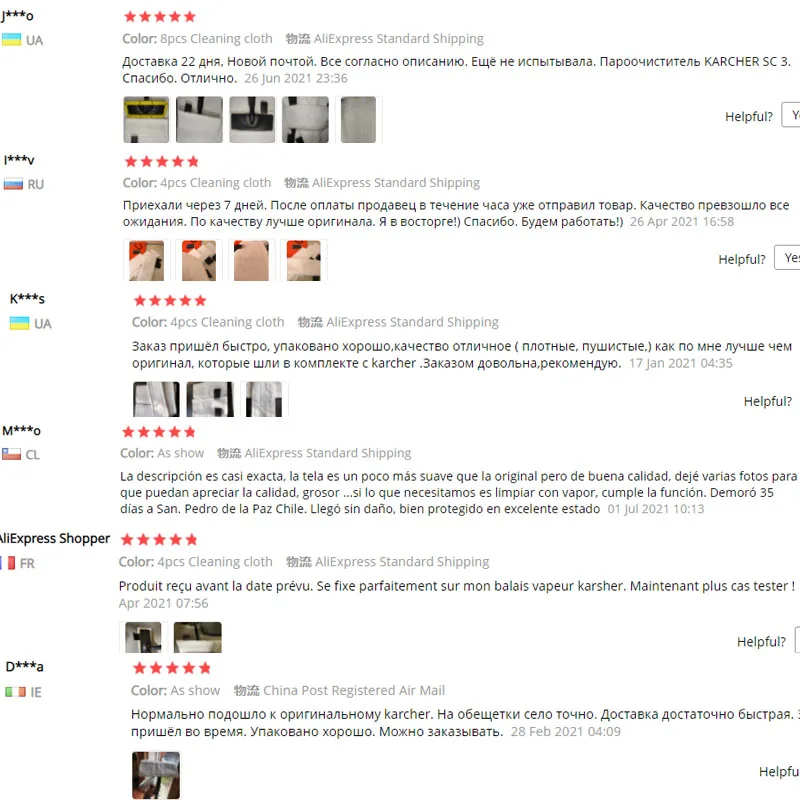Click Yes button beside J***o's Helpful prompt
This screenshot has height=800, width=800.
pyautogui.click(x=791, y=115)
